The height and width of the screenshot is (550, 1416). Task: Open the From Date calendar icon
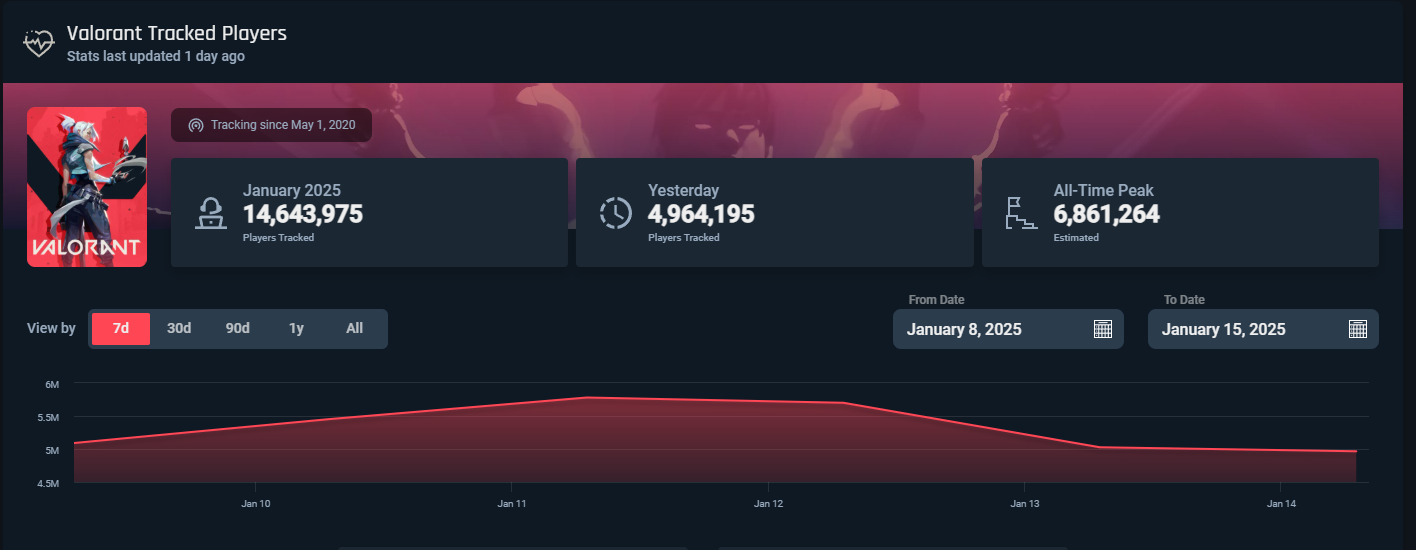(x=1103, y=329)
